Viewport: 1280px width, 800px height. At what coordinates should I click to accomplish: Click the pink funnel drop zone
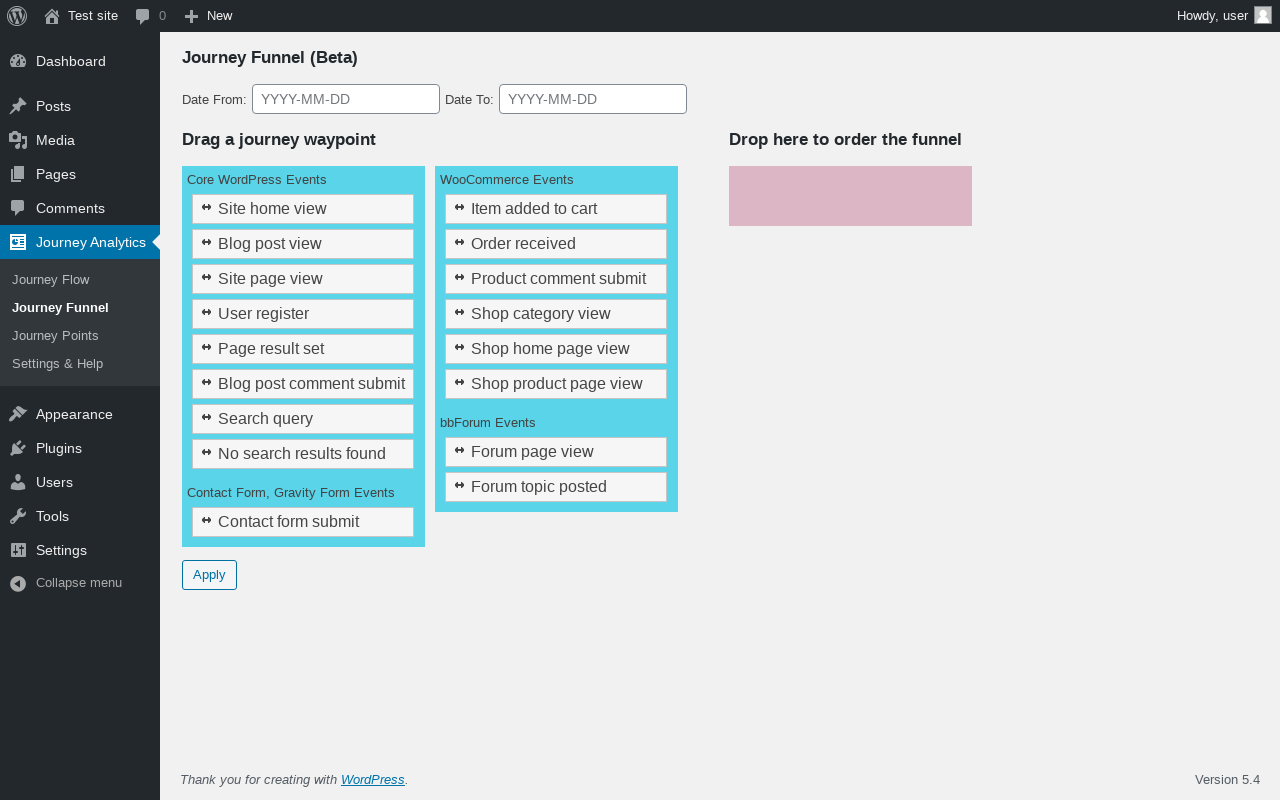pyautogui.click(x=850, y=196)
